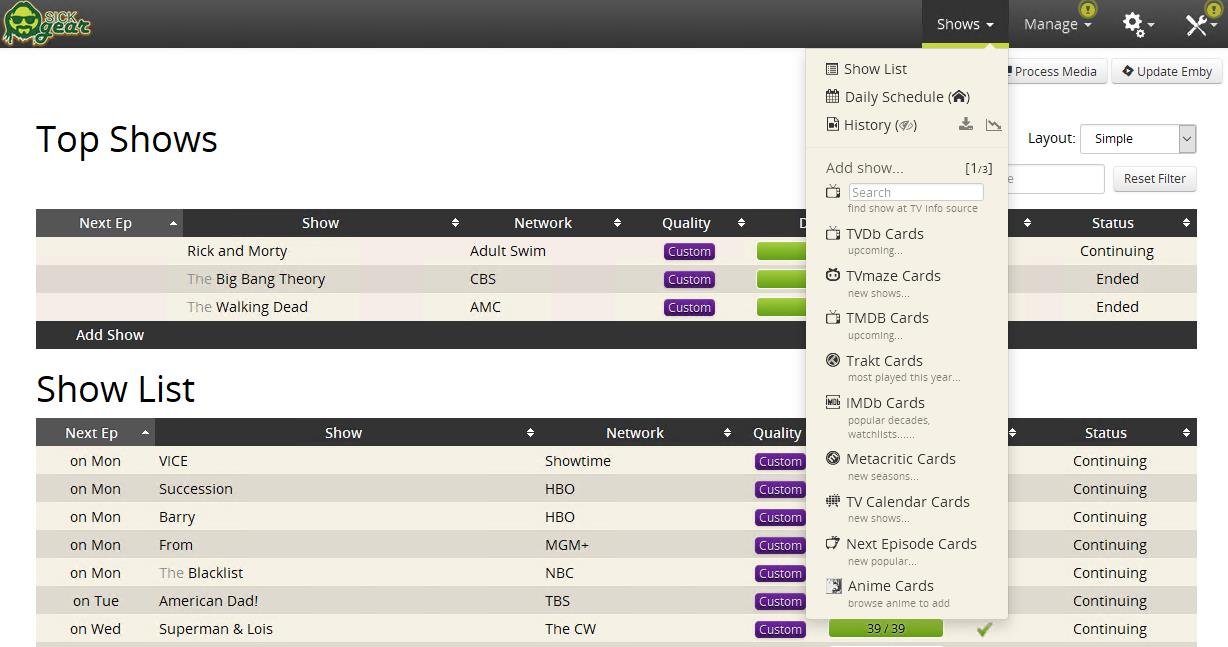Click the MGM+ network cell

(567, 545)
